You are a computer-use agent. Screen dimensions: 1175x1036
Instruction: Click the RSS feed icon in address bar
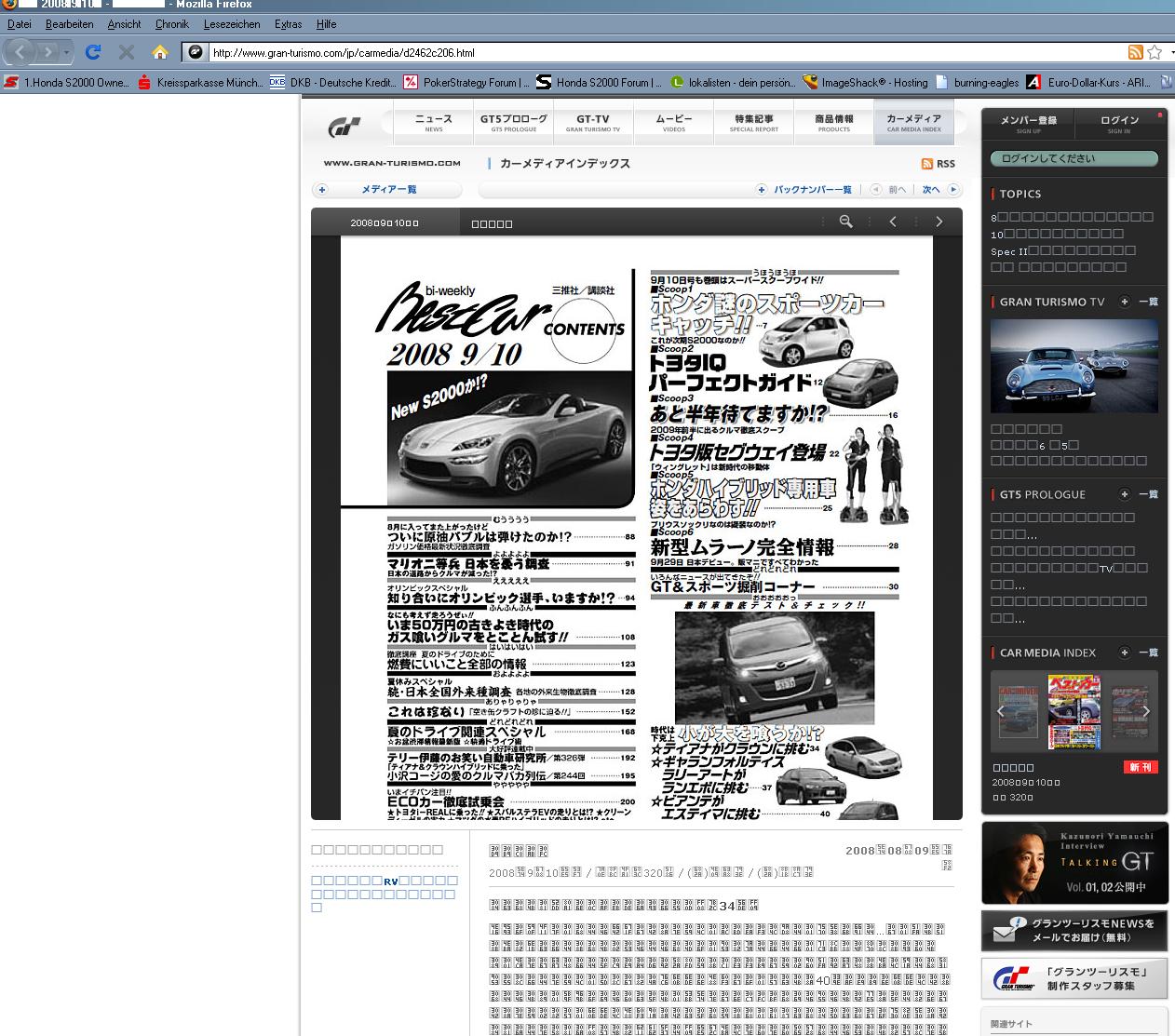click(x=1135, y=52)
